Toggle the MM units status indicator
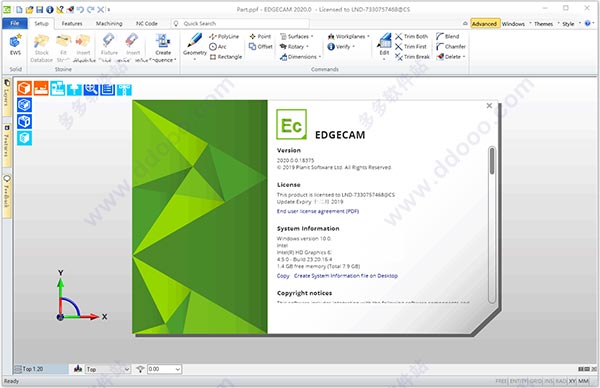The height and width of the screenshot is (388, 600). tap(584, 381)
